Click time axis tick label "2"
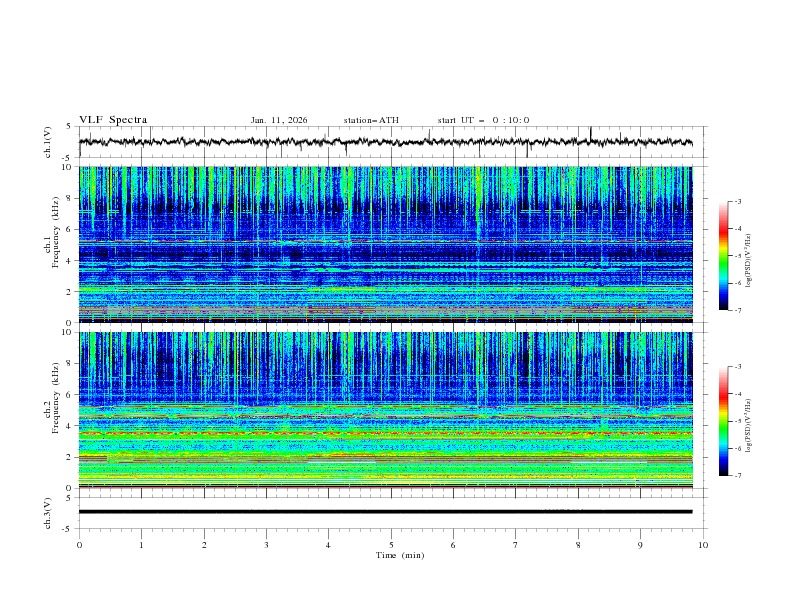This screenshot has width=792, height=612. pyautogui.click(x=204, y=545)
